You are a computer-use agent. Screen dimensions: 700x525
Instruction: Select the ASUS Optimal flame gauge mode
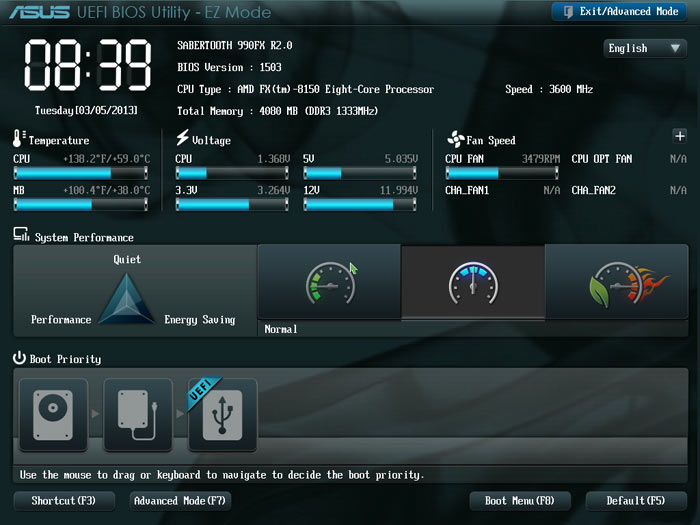[617, 282]
